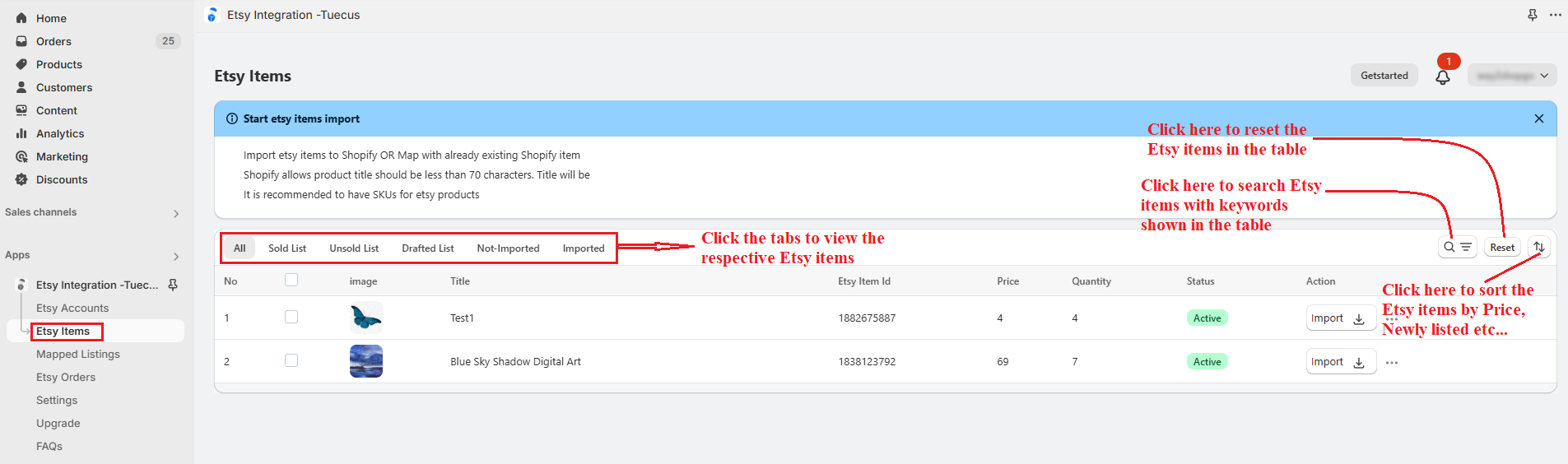
Task: Click the pin icon beside Etsy Integration app
Action: [x=173, y=285]
